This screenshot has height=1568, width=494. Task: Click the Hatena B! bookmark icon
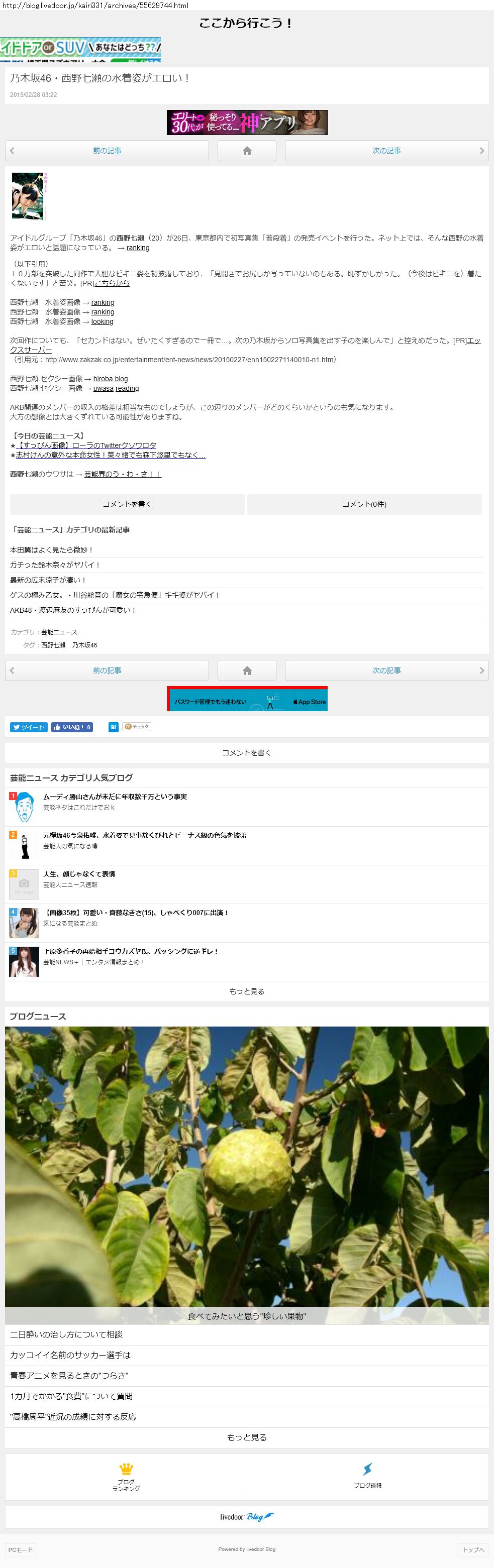(x=113, y=727)
